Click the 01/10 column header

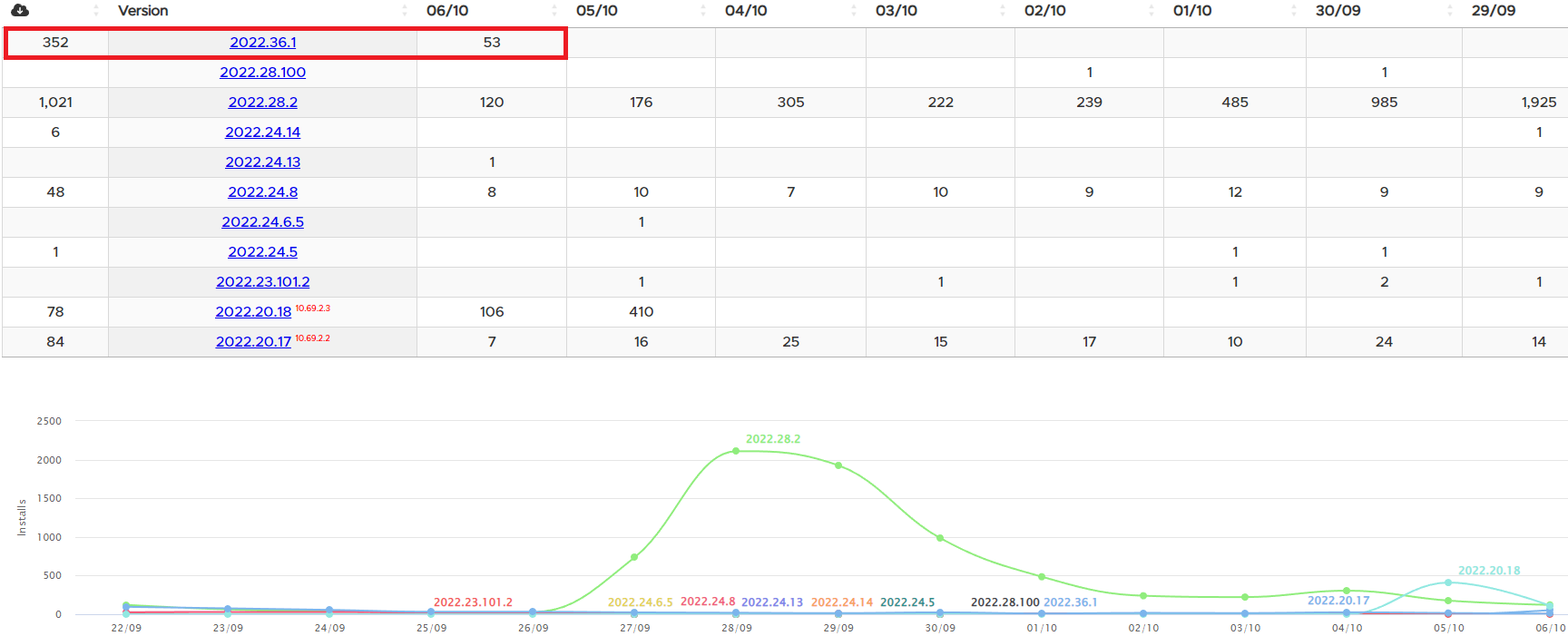[1192, 11]
